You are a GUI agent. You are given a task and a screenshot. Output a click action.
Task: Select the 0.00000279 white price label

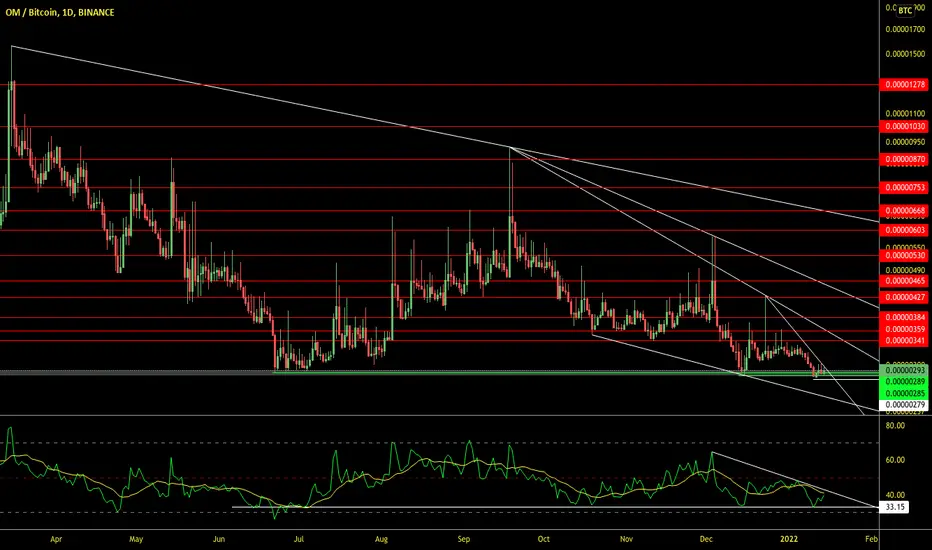pyautogui.click(x=903, y=406)
